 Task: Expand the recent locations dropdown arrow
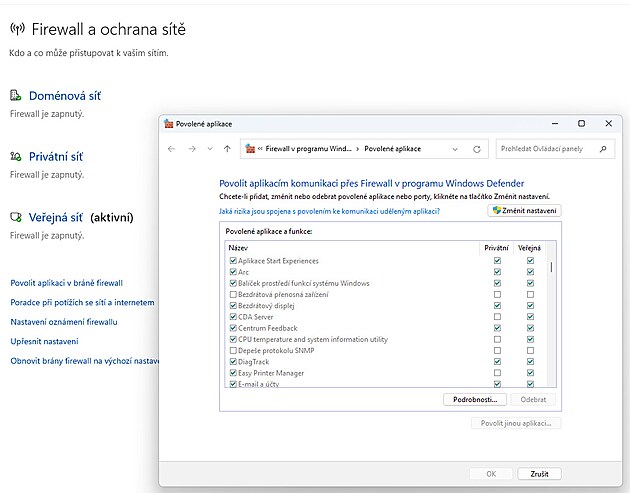(x=210, y=149)
